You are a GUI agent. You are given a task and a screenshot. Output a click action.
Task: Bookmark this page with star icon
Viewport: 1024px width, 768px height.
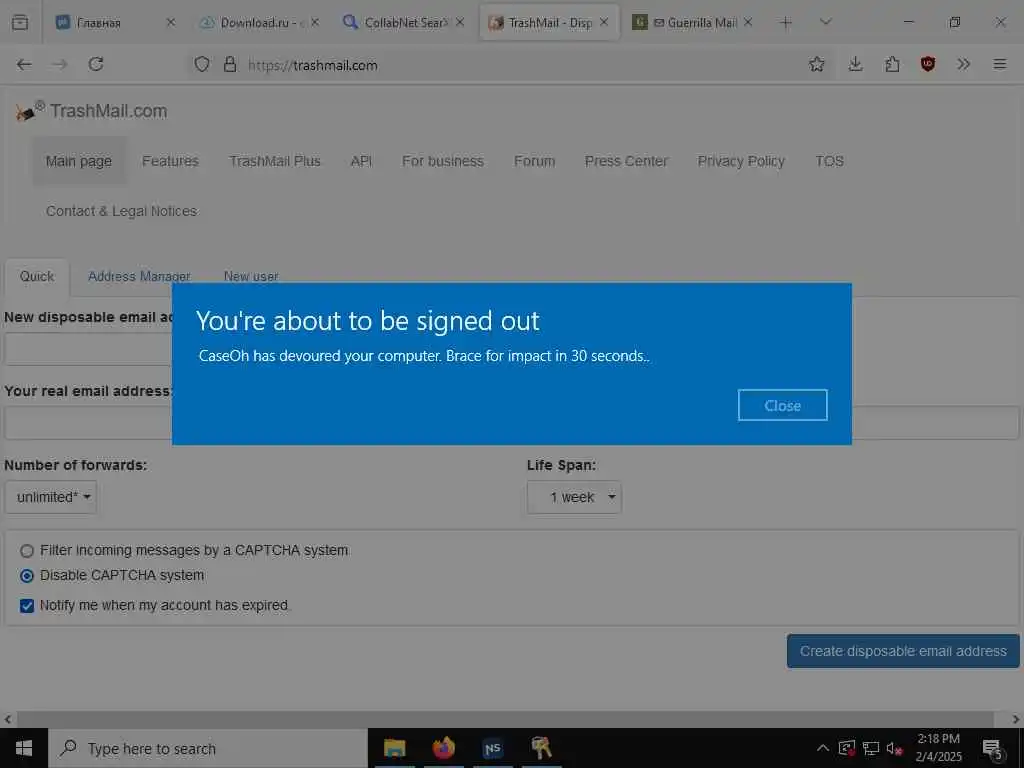point(816,64)
